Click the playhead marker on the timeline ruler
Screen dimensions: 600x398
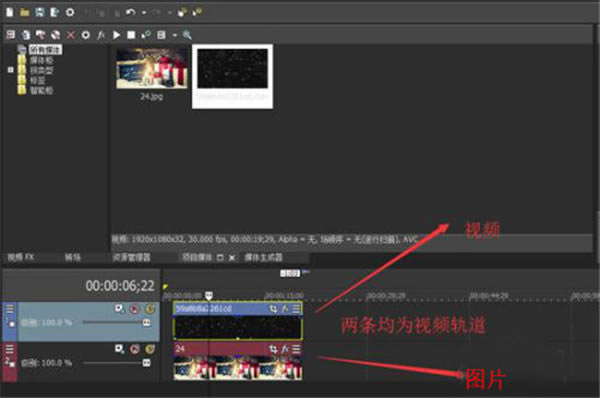click(209, 295)
